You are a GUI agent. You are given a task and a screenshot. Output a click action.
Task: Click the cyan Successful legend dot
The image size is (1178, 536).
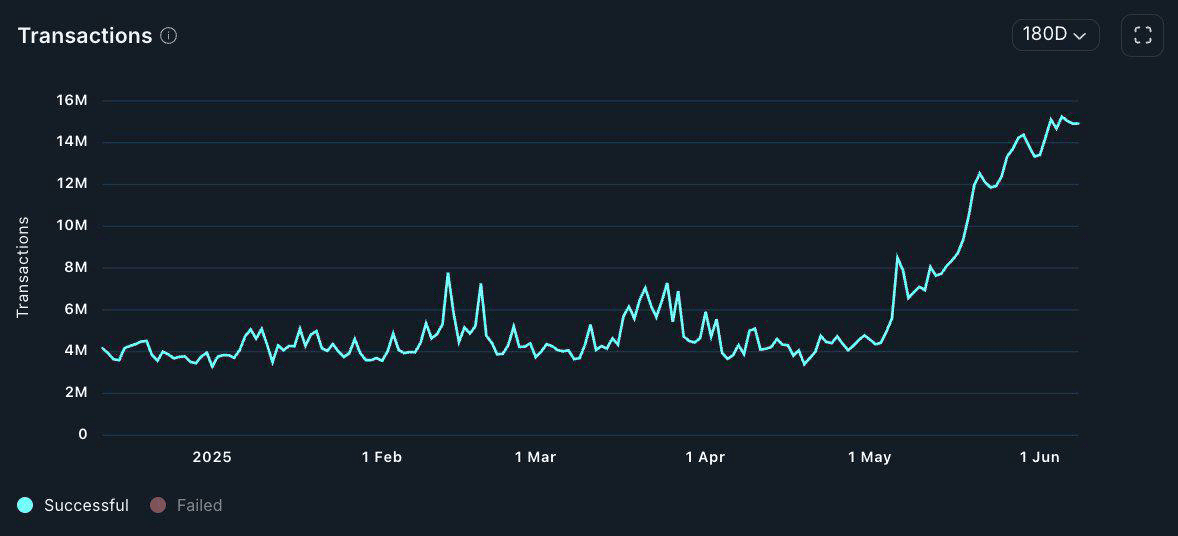point(26,505)
